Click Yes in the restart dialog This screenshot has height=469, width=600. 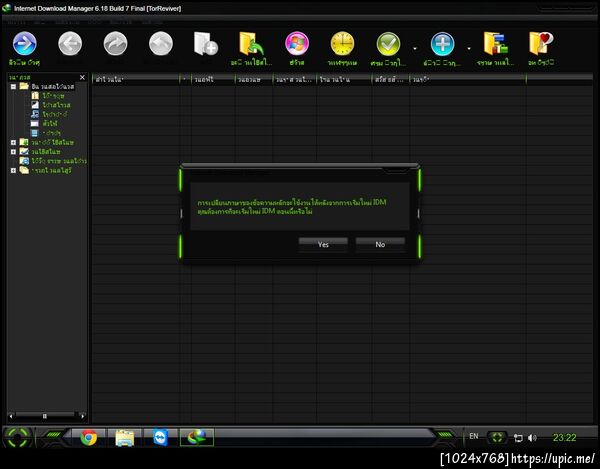[x=323, y=244]
